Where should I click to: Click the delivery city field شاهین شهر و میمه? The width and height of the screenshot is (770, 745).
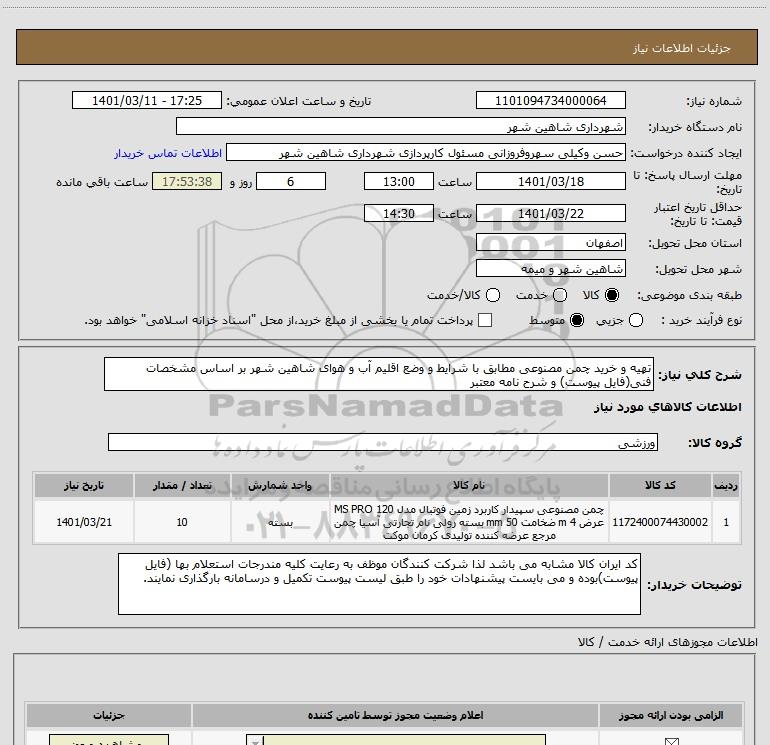point(550,268)
